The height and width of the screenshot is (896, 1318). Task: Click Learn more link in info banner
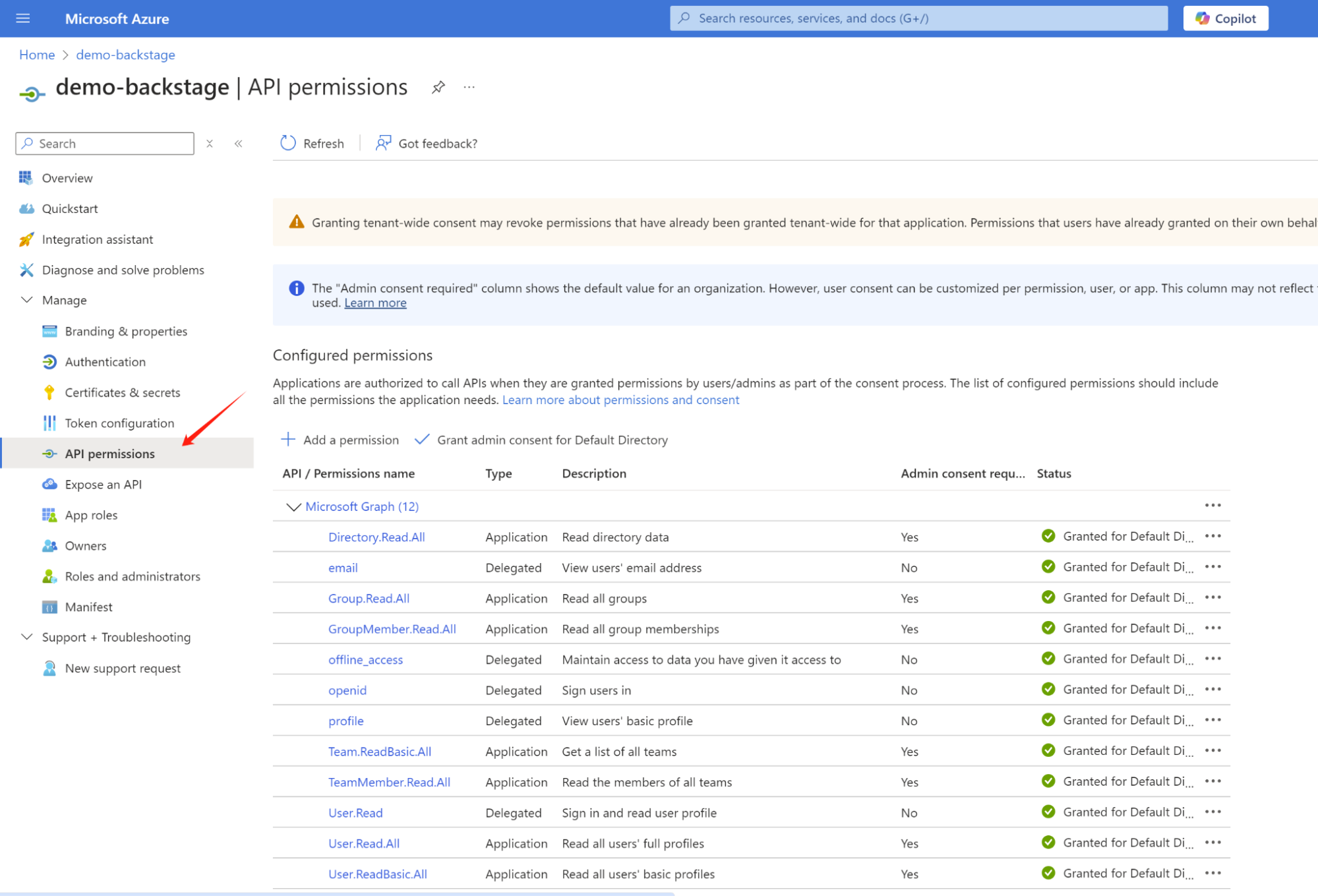click(375, 303)
